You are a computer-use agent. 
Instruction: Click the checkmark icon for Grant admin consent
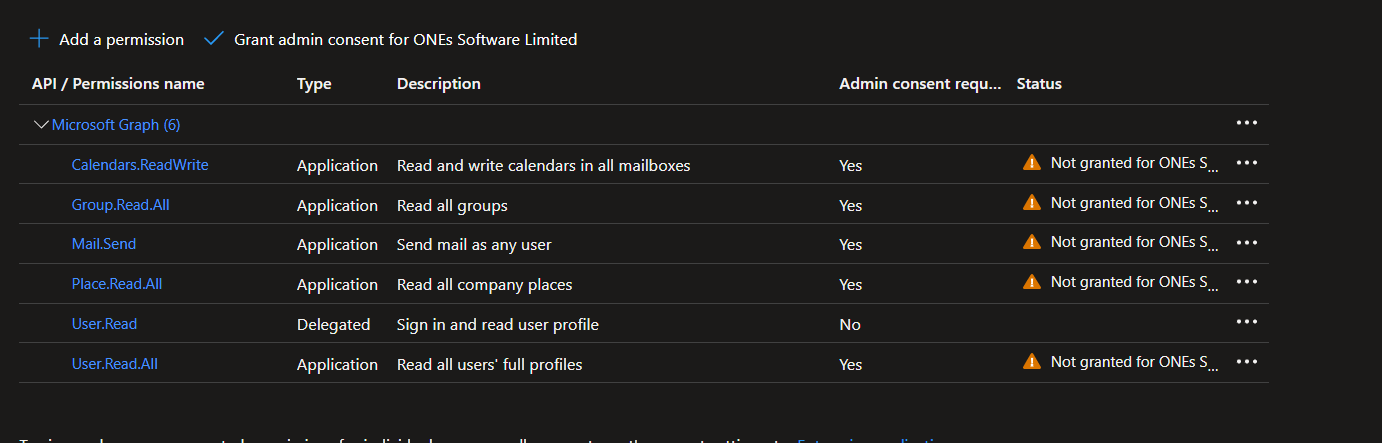(214, 39)
